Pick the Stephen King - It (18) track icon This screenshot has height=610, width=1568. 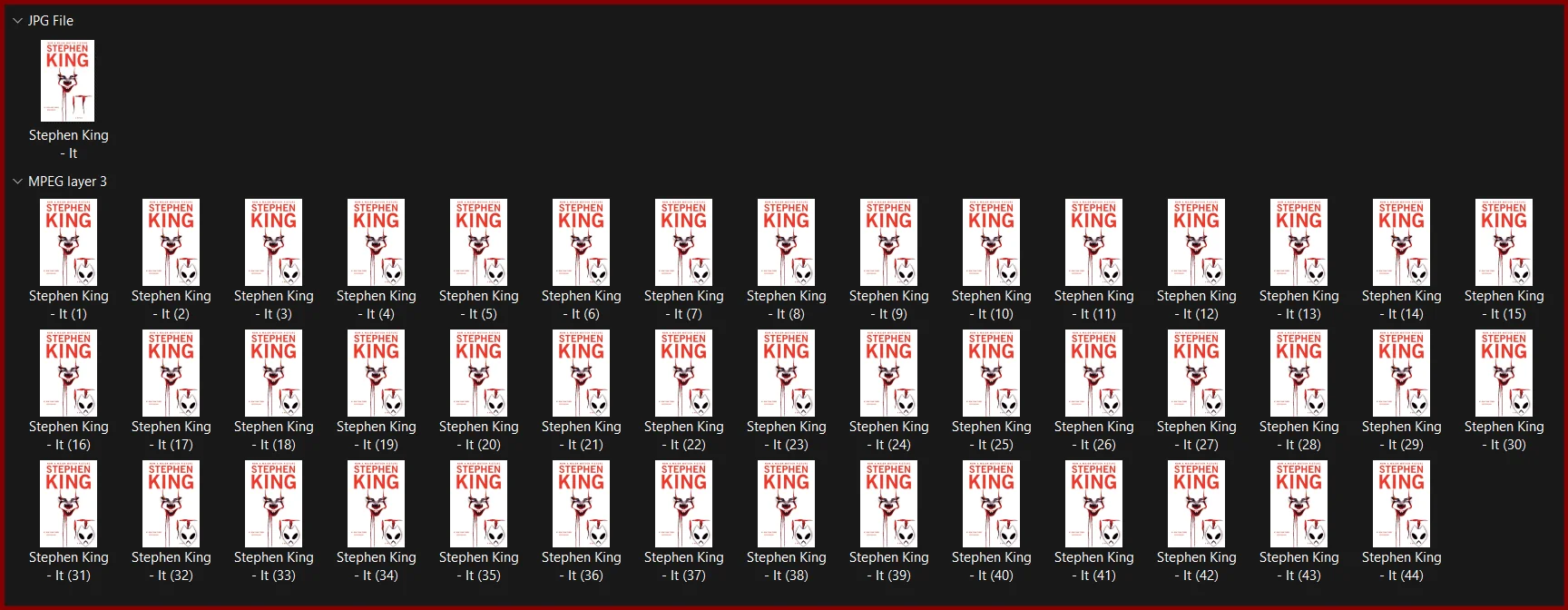pos(273,373)
